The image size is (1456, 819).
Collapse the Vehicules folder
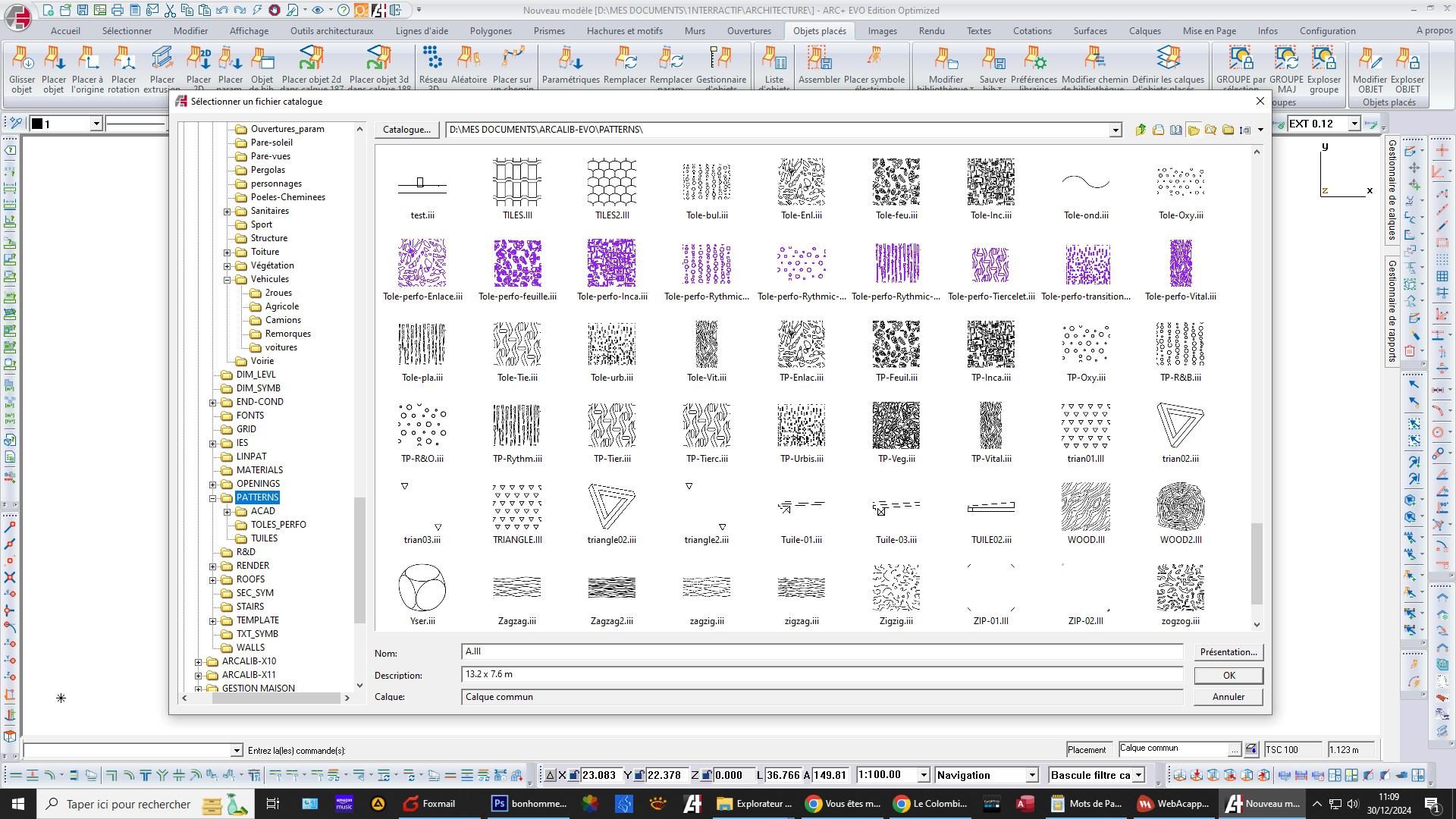point(227,279)
